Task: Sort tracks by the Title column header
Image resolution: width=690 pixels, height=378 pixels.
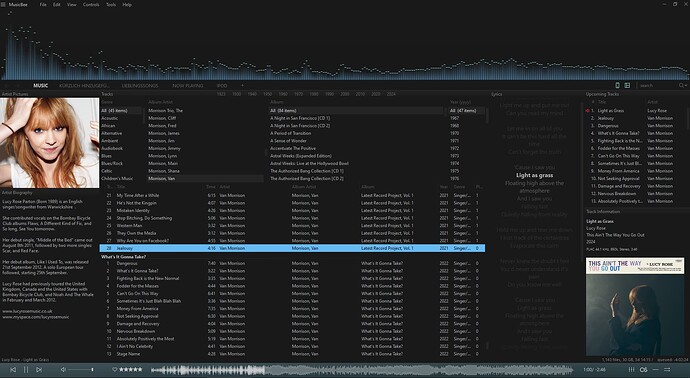Action: [x=121, y=187]
